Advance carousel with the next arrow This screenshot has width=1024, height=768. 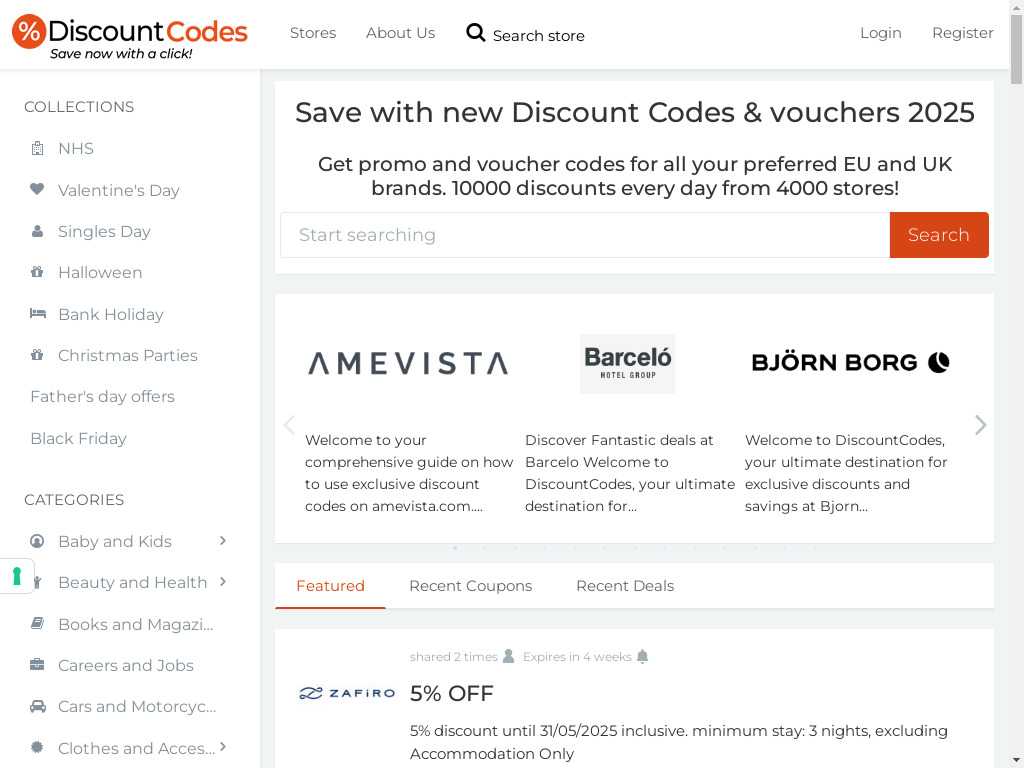[x=980, y=425]
